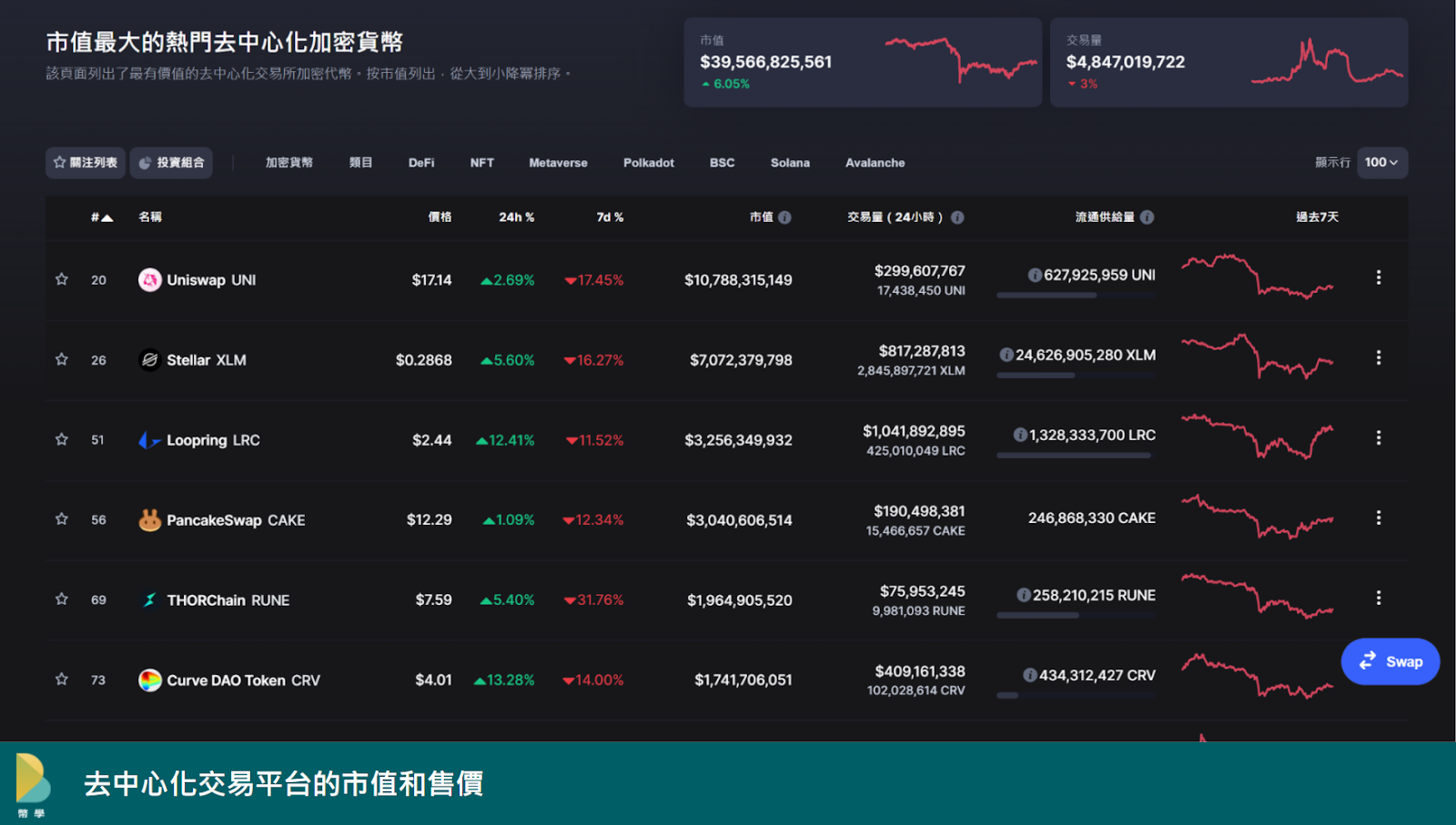The width and height of the screenshot is (1456, 825).
Task: Show info icon beside XLM circulating supply
Action: (1006, 355)
